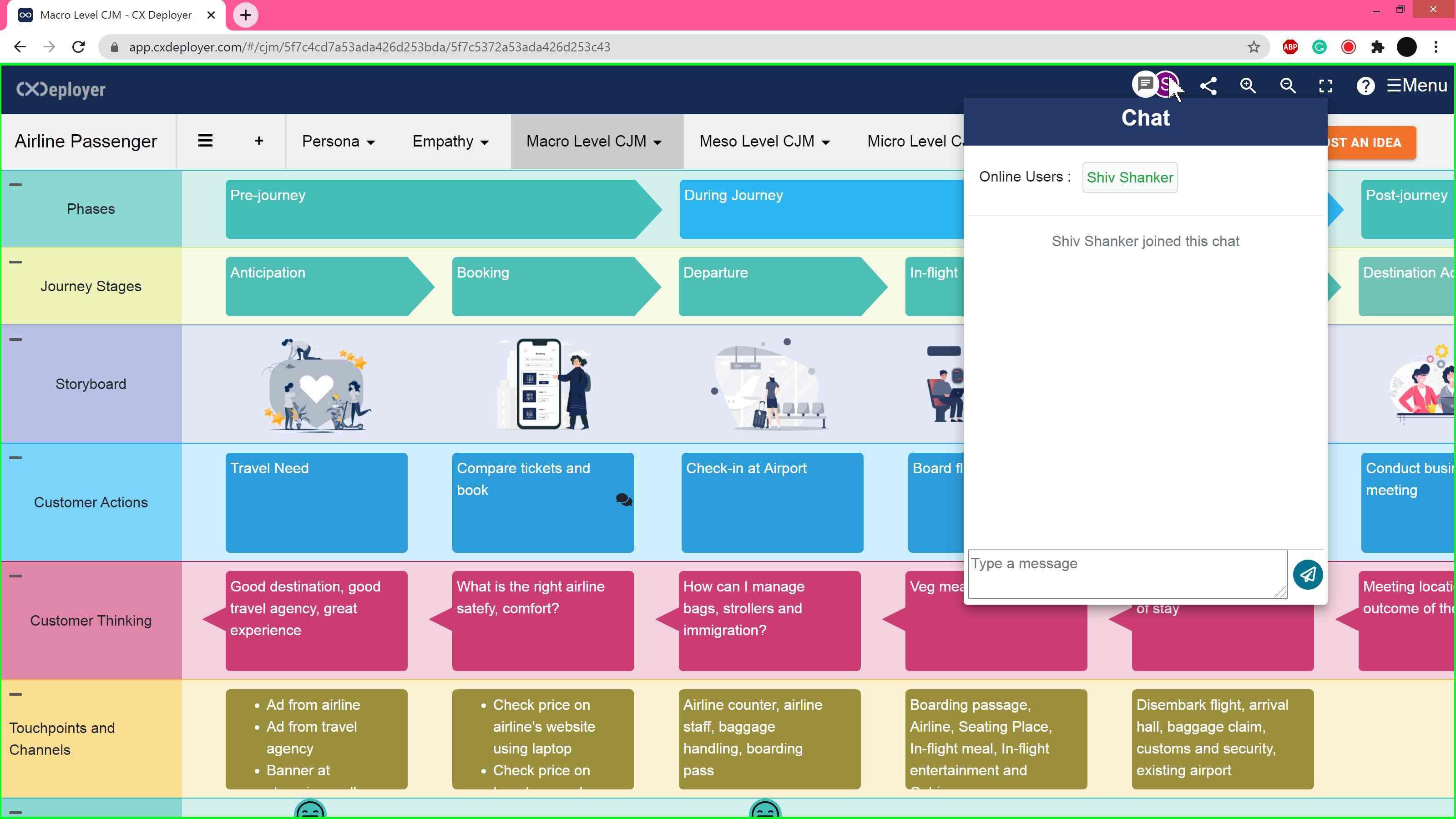Image resolution: width=1456 pixels, height=819 pixels.
Task: Send chat message with paper plane
Action: tap(1307, 574)
